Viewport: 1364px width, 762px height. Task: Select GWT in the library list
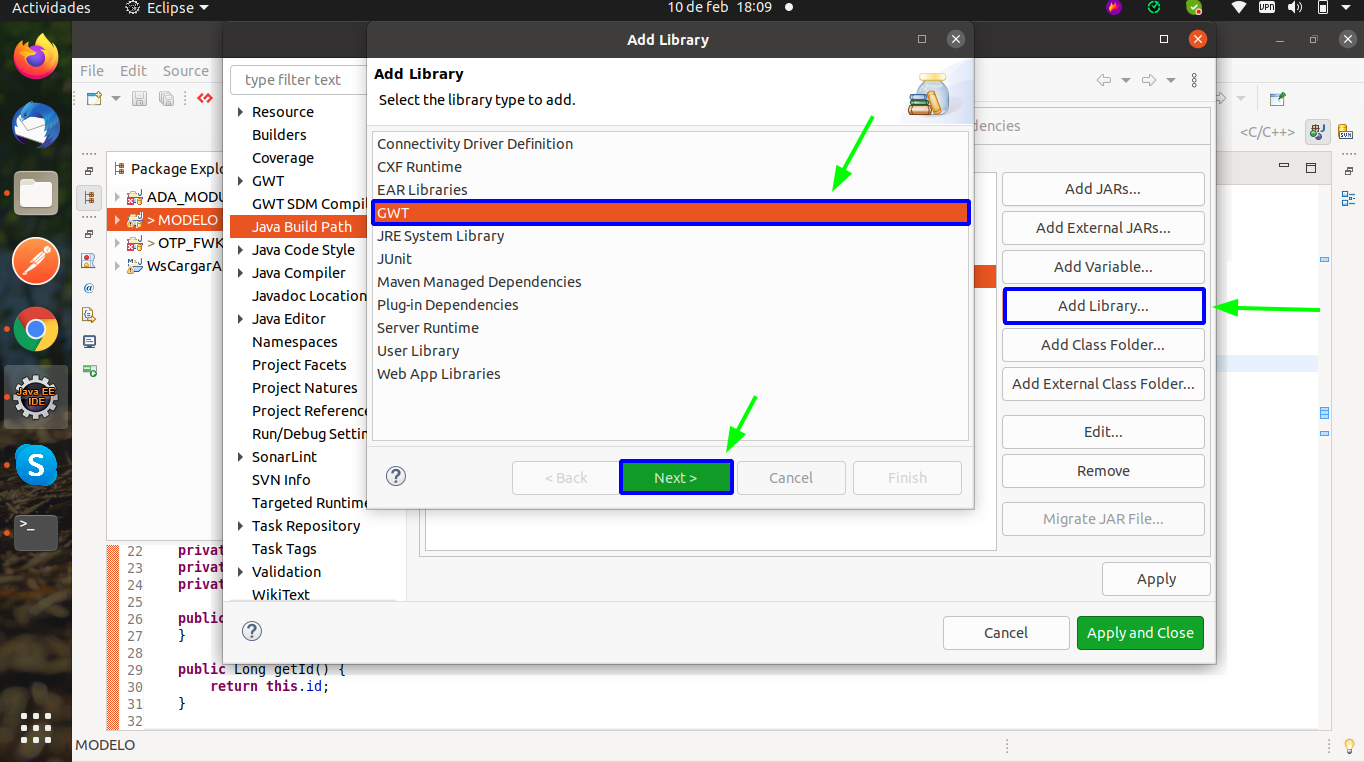pyautogui.click(x=670, y=213)
